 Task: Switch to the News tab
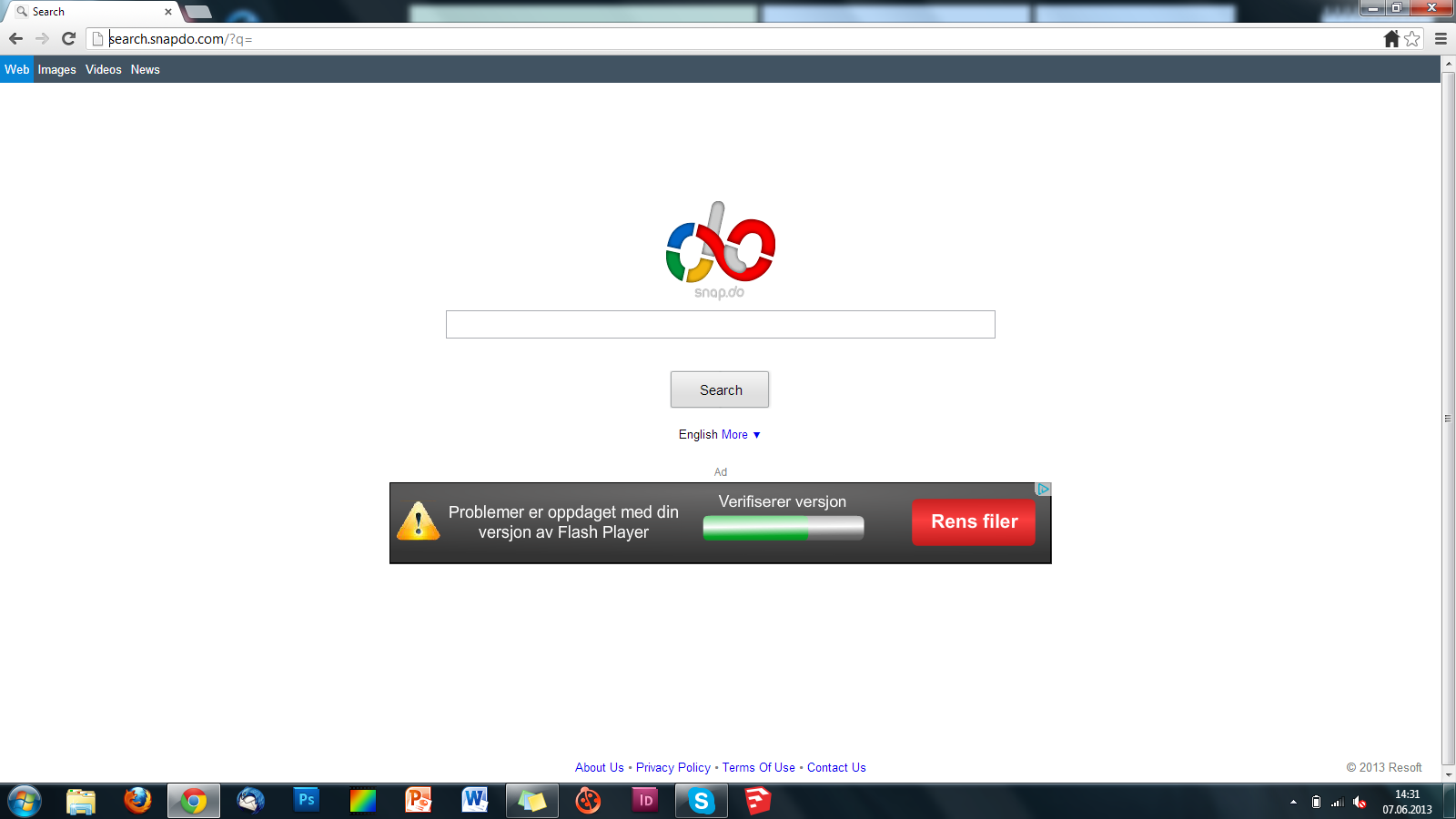(x=146, y=69)
